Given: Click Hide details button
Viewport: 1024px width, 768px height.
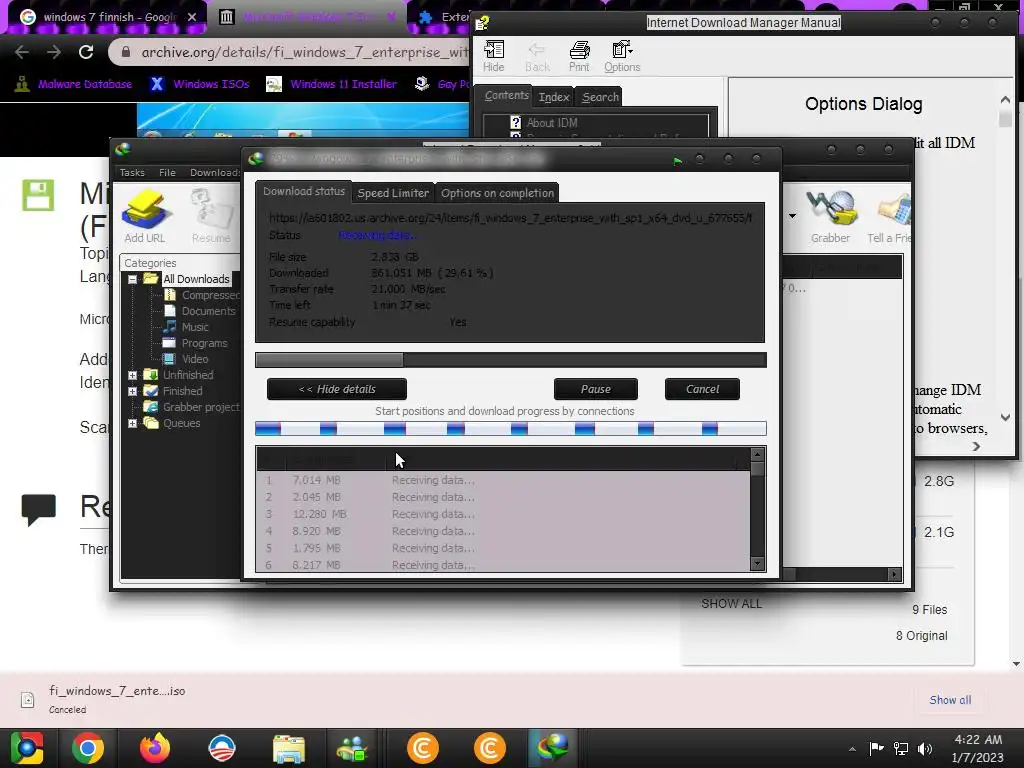Looking at the screenshot, I should pos(337,389).
